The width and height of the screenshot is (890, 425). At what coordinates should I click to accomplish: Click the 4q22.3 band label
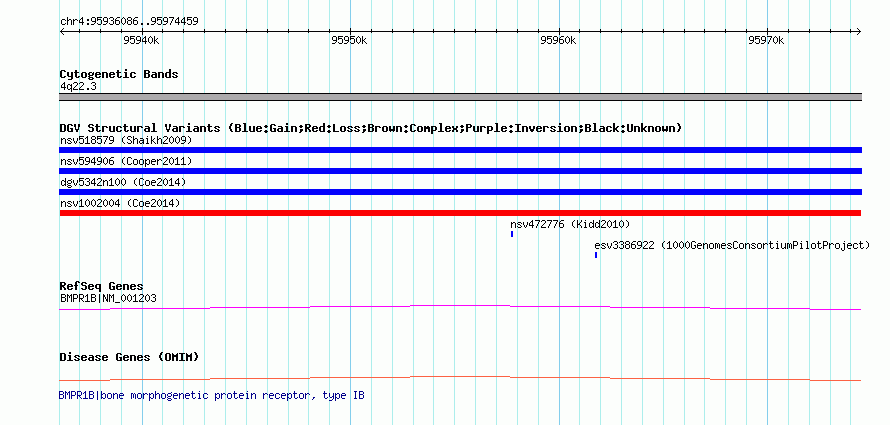79,86
